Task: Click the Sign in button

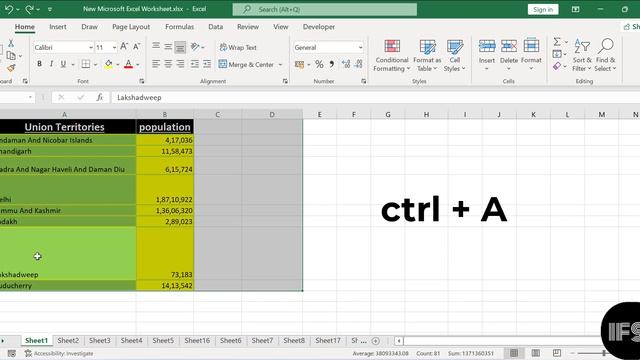Action: pyautogui.click(x=543, y=9)
